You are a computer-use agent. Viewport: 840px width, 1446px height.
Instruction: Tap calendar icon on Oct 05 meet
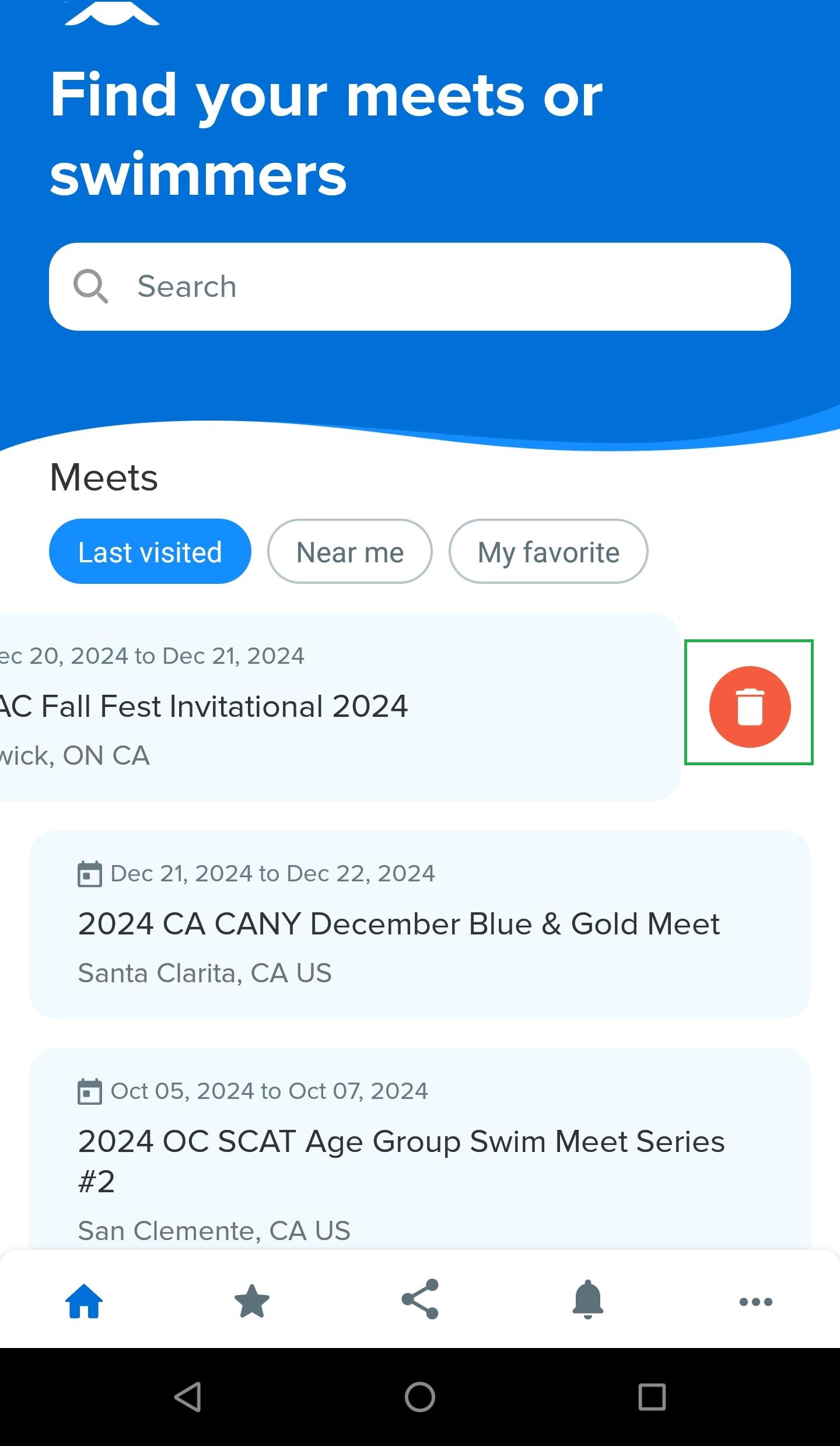coord(90,1091)
